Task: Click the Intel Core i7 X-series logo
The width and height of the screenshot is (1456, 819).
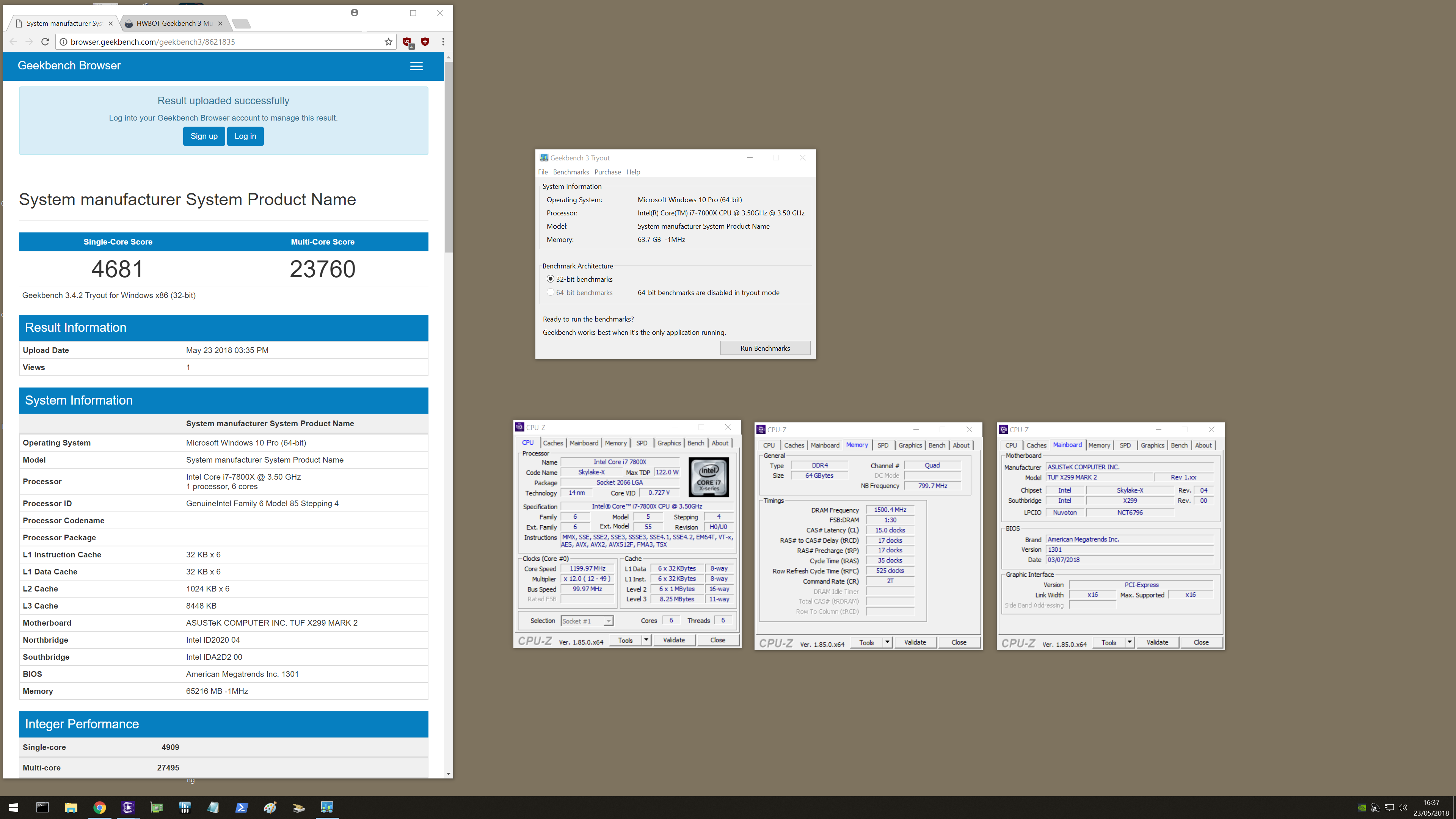Action: pyautogui.click(x=709, y=478)
